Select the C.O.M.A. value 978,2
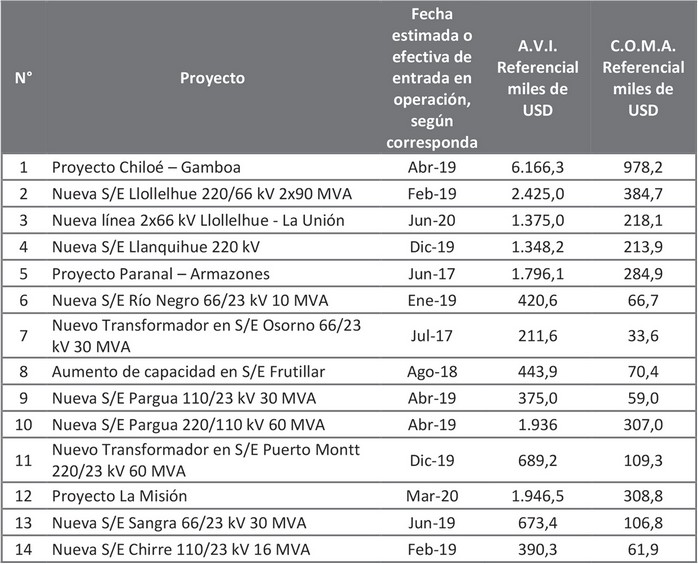Image resolution: width=698 pixels, height=564 pixels. (x=644, y=167)
